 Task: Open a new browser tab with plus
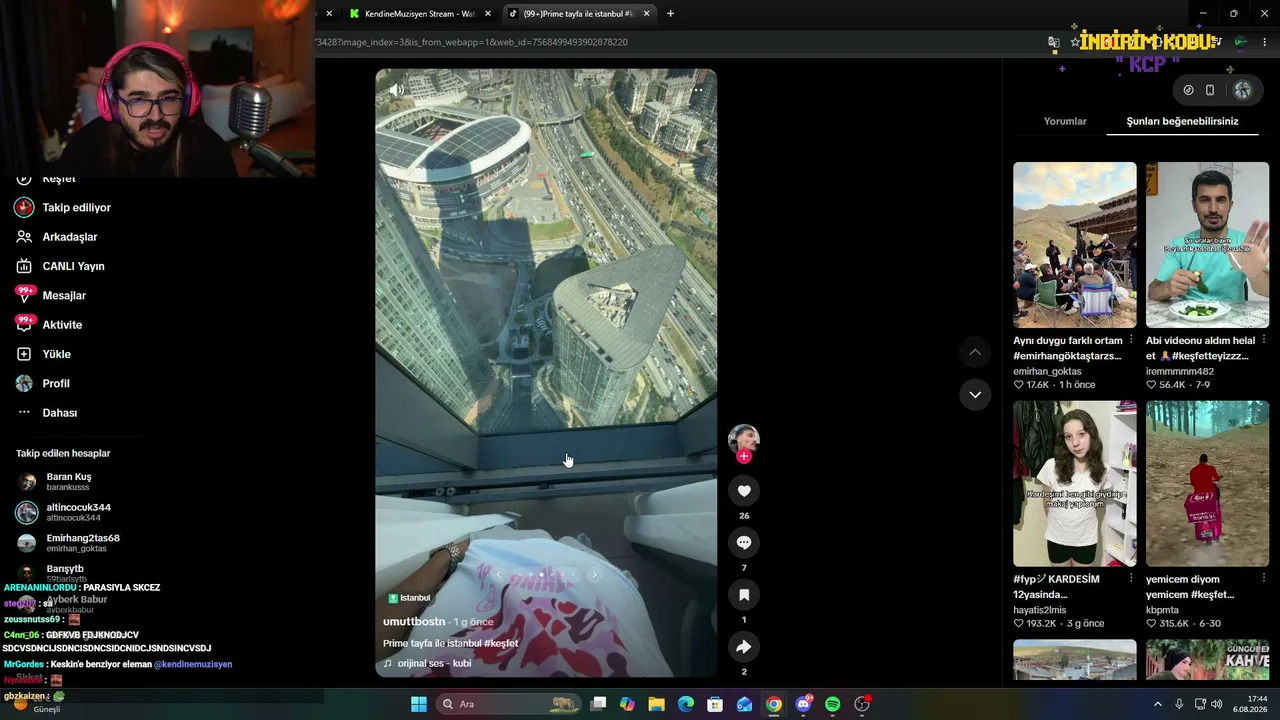670,14
